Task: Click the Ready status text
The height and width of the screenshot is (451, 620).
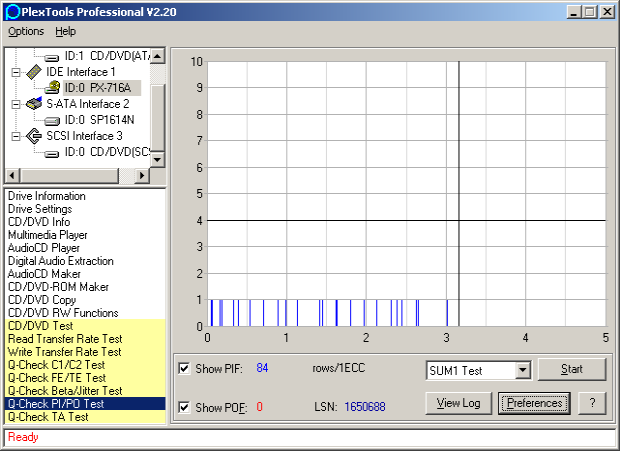Action: 23,437
